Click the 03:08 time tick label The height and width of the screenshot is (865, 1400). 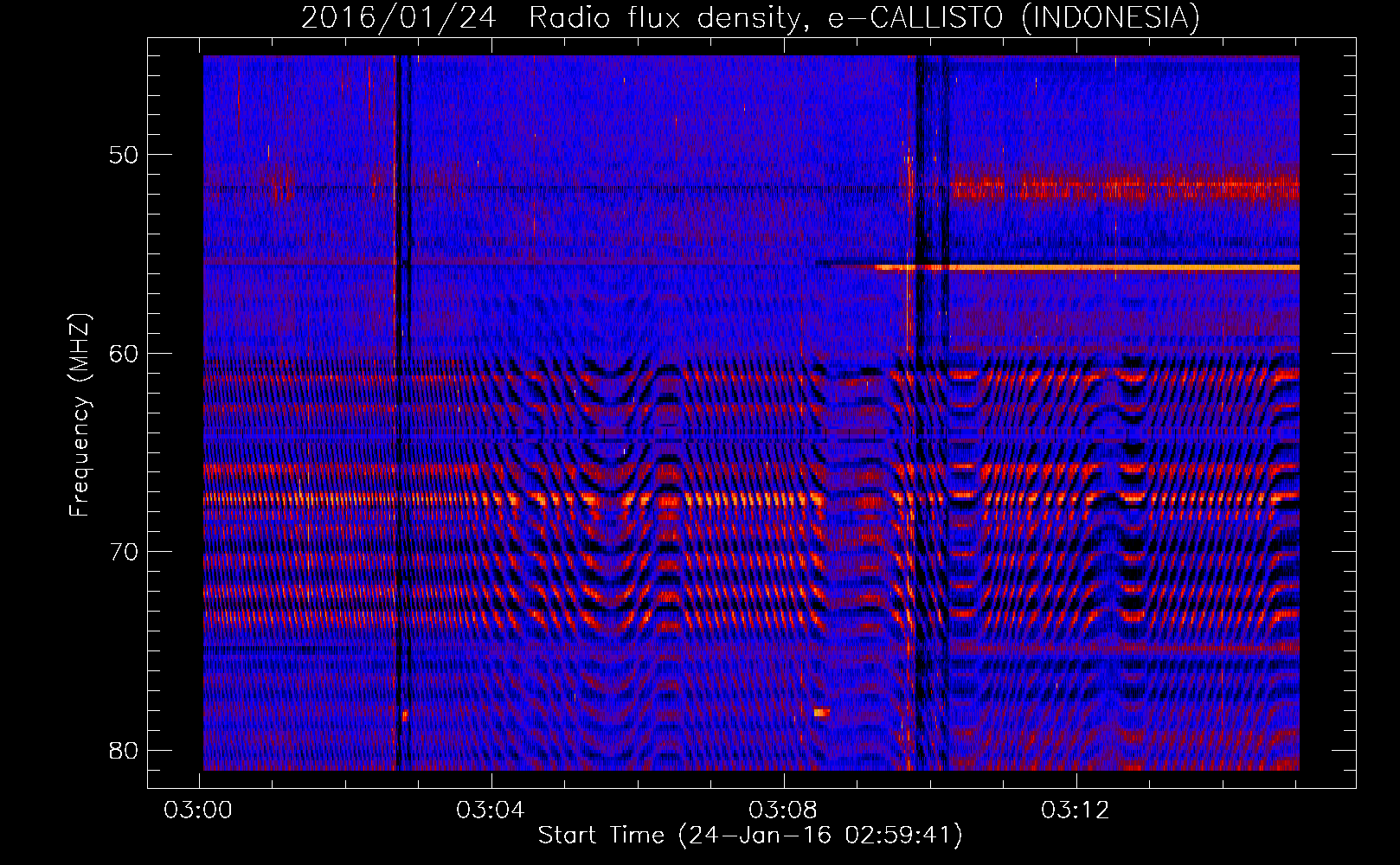tap(783, 811)
